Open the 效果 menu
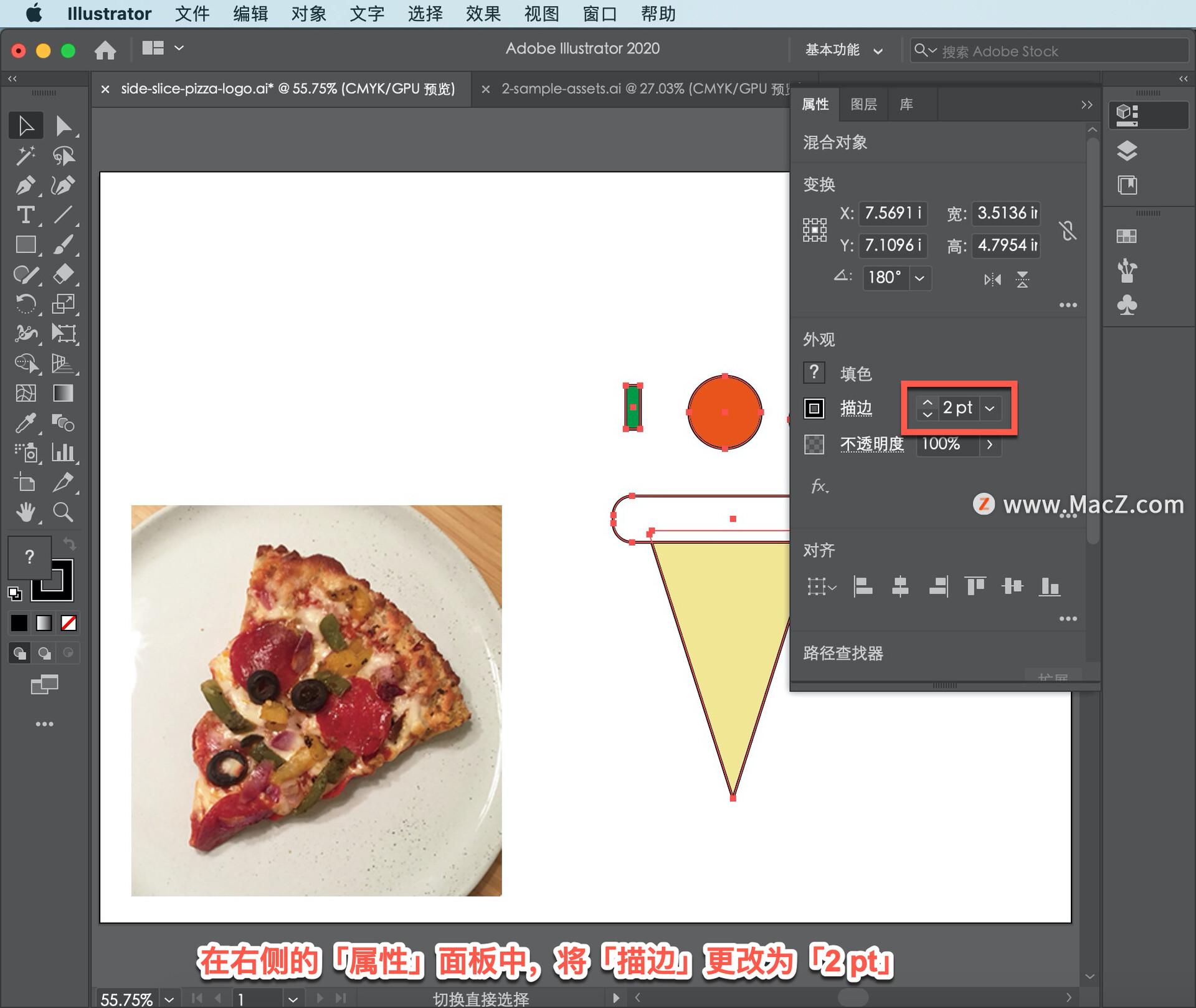This screenshot has width=1196, height=1008. 483,14
